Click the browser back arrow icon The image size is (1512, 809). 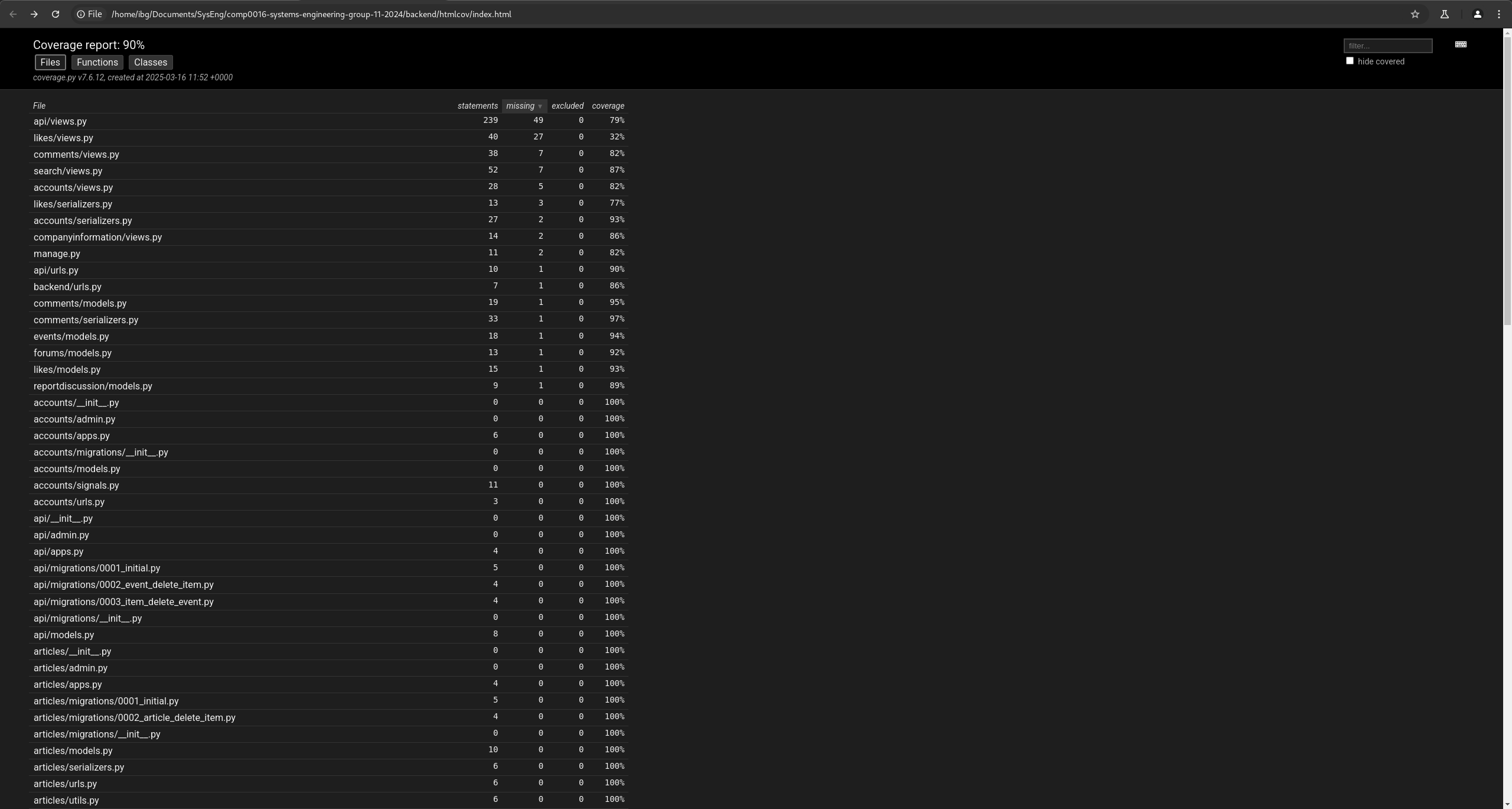[x=13, y=14]
